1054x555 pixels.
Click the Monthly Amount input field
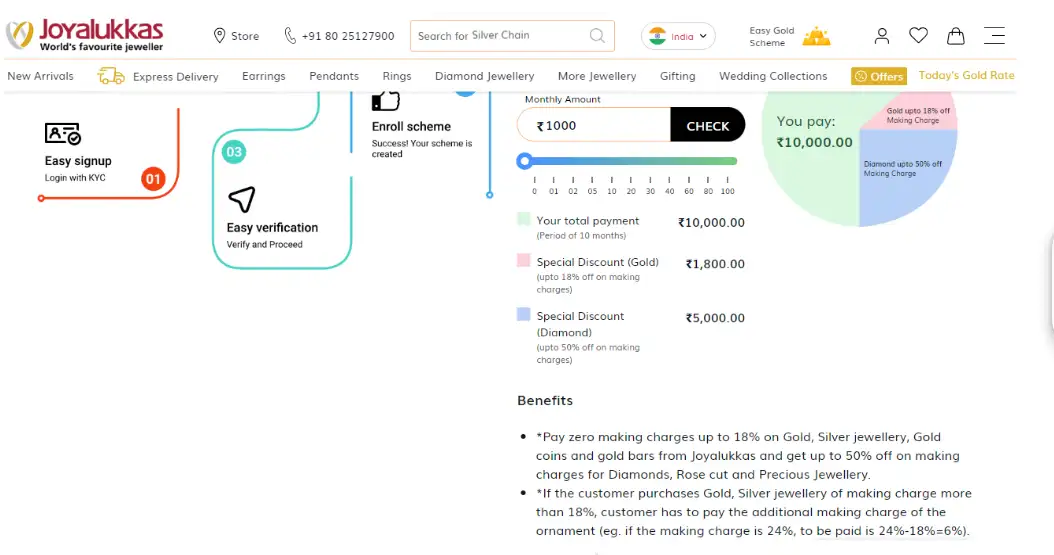[x=595, y=126]
